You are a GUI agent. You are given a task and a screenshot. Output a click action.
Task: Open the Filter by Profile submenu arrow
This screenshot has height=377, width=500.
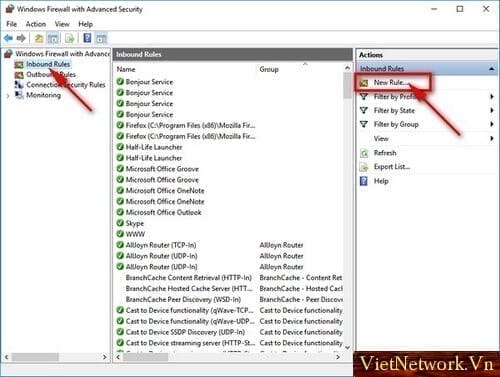(492, 97)
